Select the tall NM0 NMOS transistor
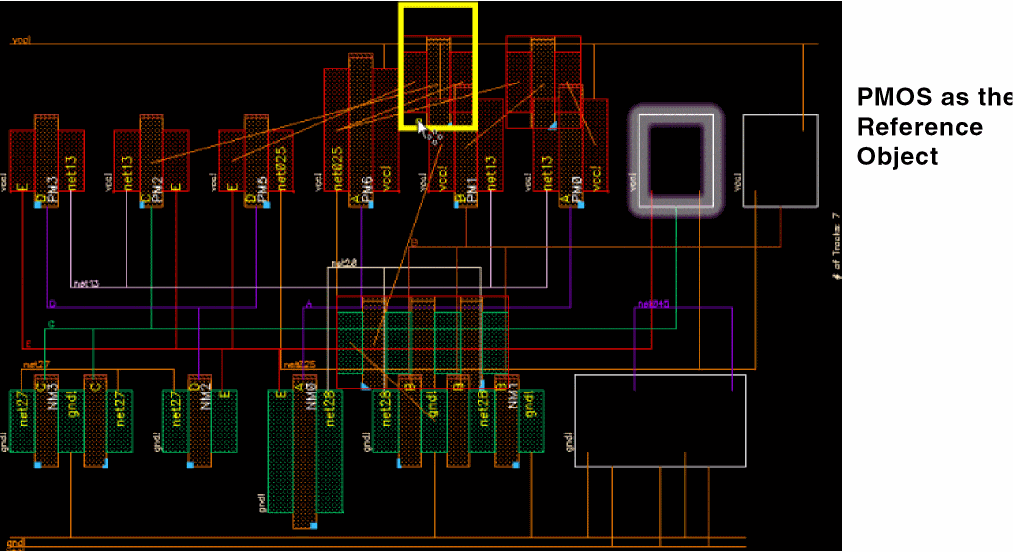Viewport: 1013px width, 552px height. 305,450
